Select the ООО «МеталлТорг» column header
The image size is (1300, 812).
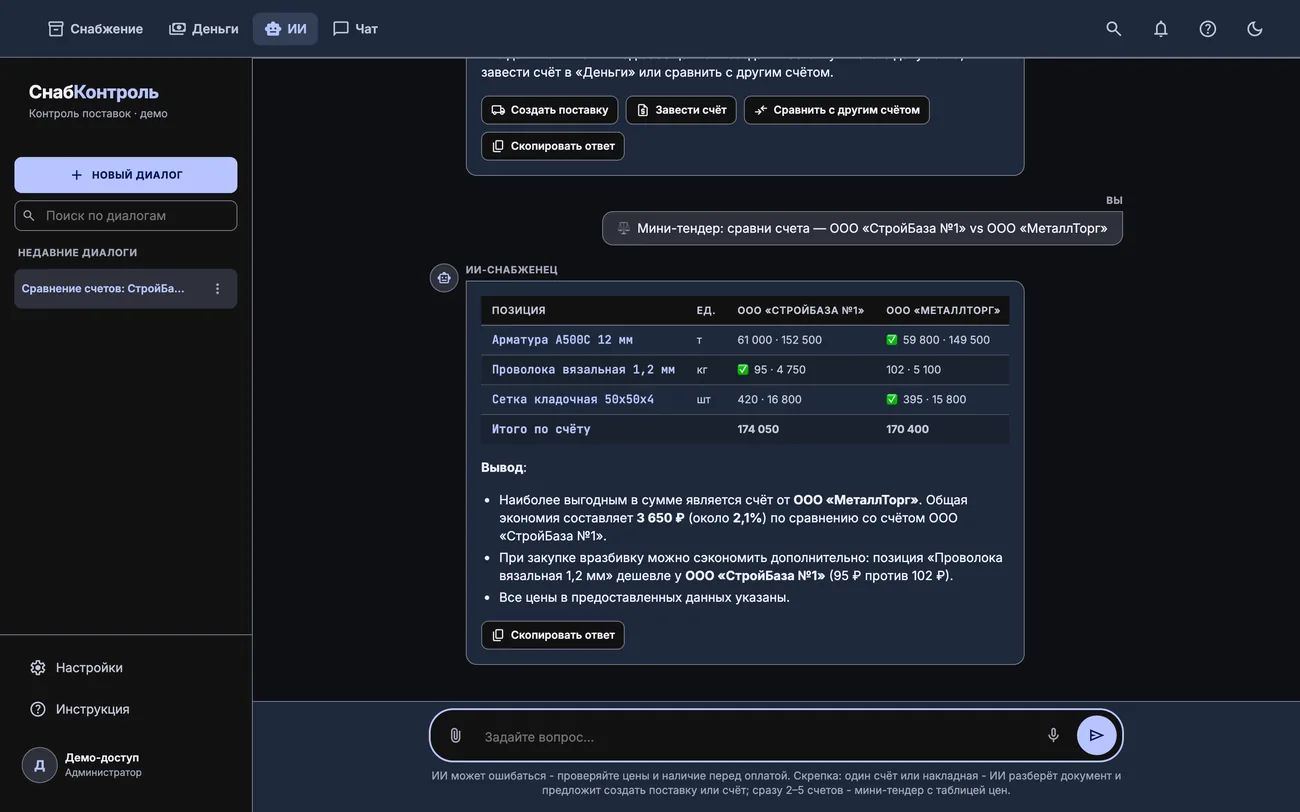[943, 311]
